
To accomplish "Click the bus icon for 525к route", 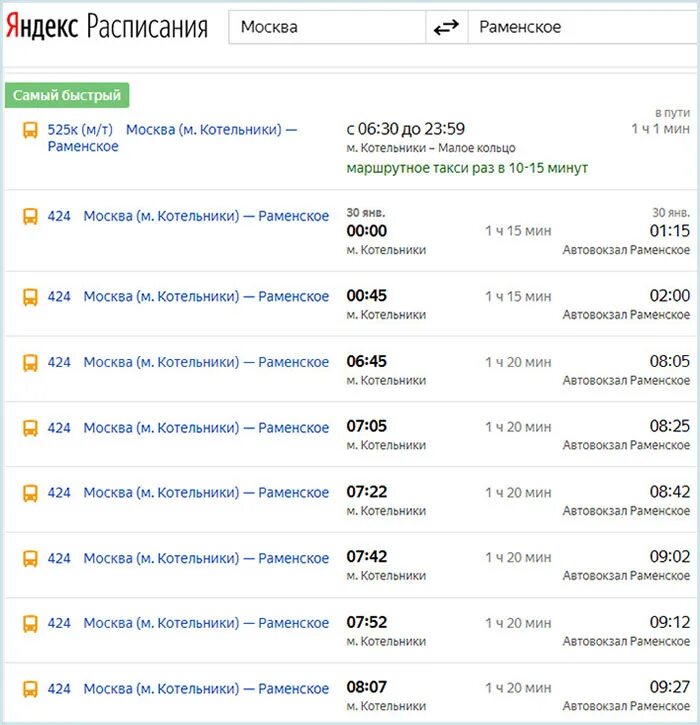I will pos(31,130).
